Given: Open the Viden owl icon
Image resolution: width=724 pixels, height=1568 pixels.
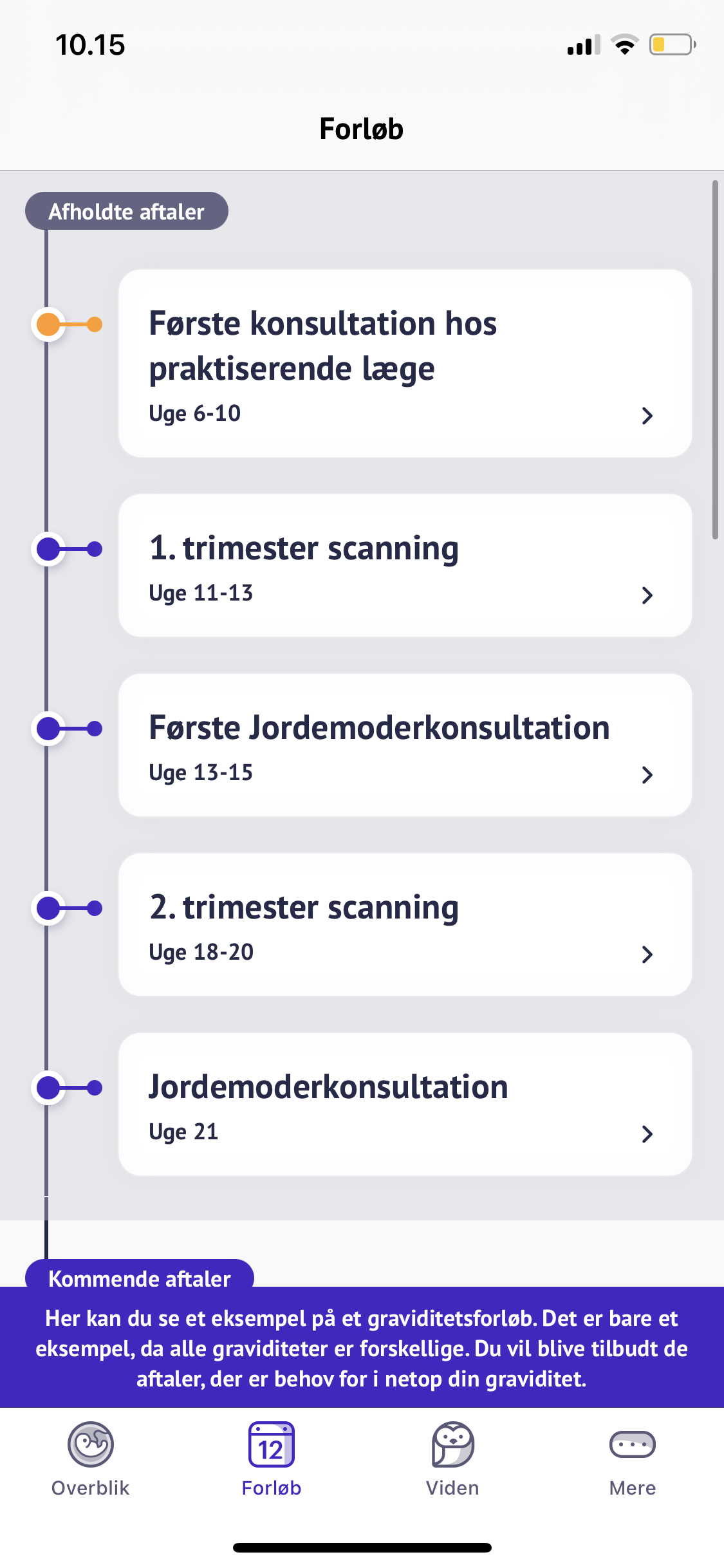Looking at the screenshot, I should pyautogui.click(x=452, y=1444).
